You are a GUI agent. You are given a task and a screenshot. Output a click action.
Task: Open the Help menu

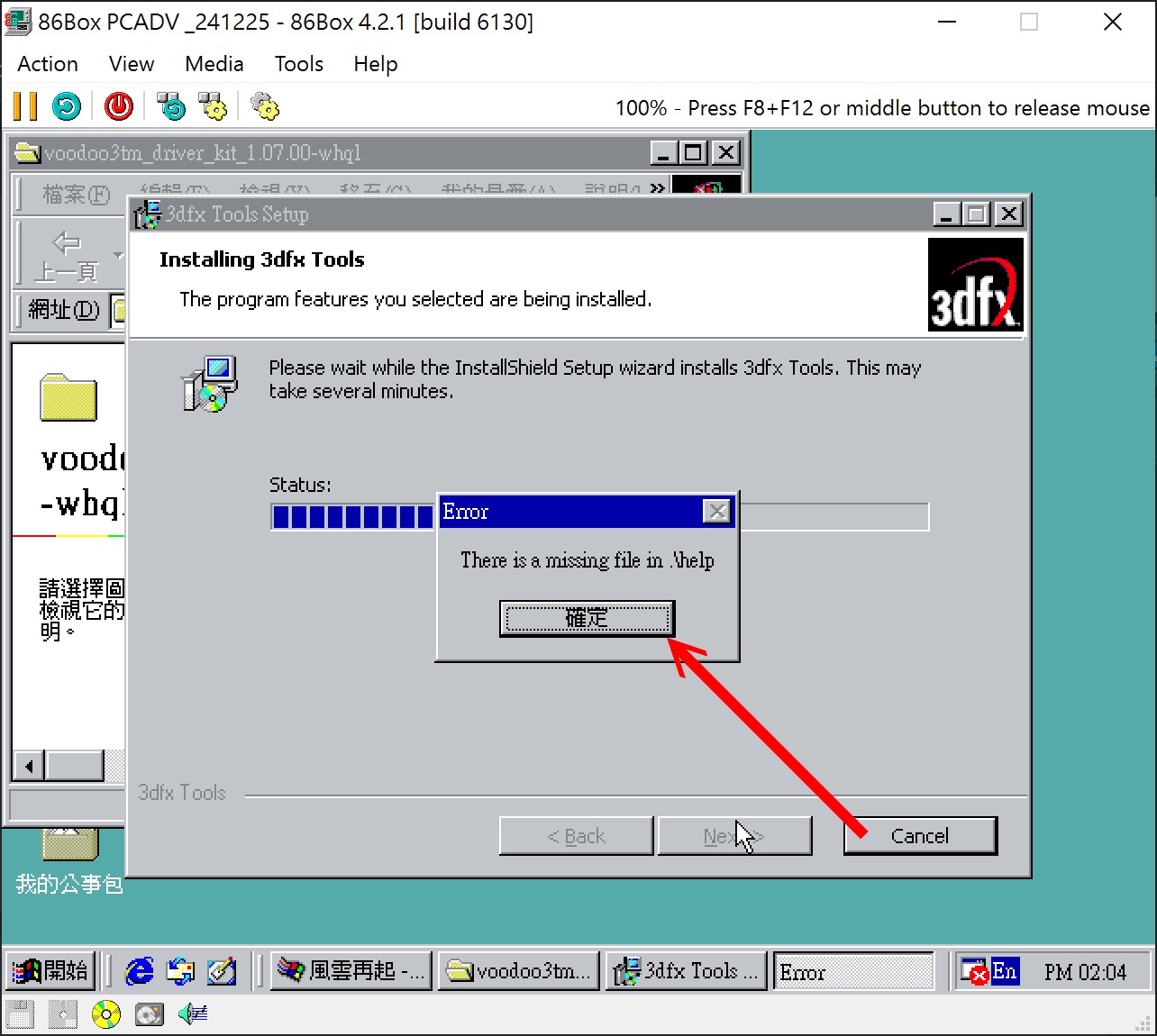point(376,64)
